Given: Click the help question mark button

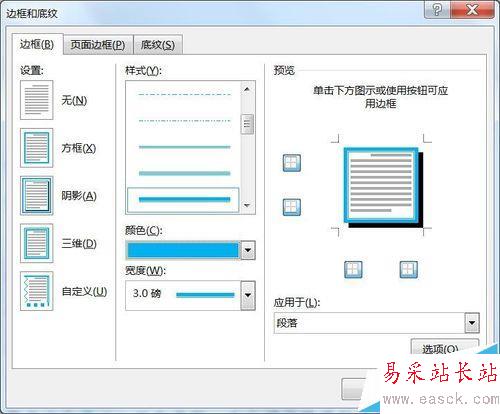Looking at the screenshot, I should click(437, 9).
